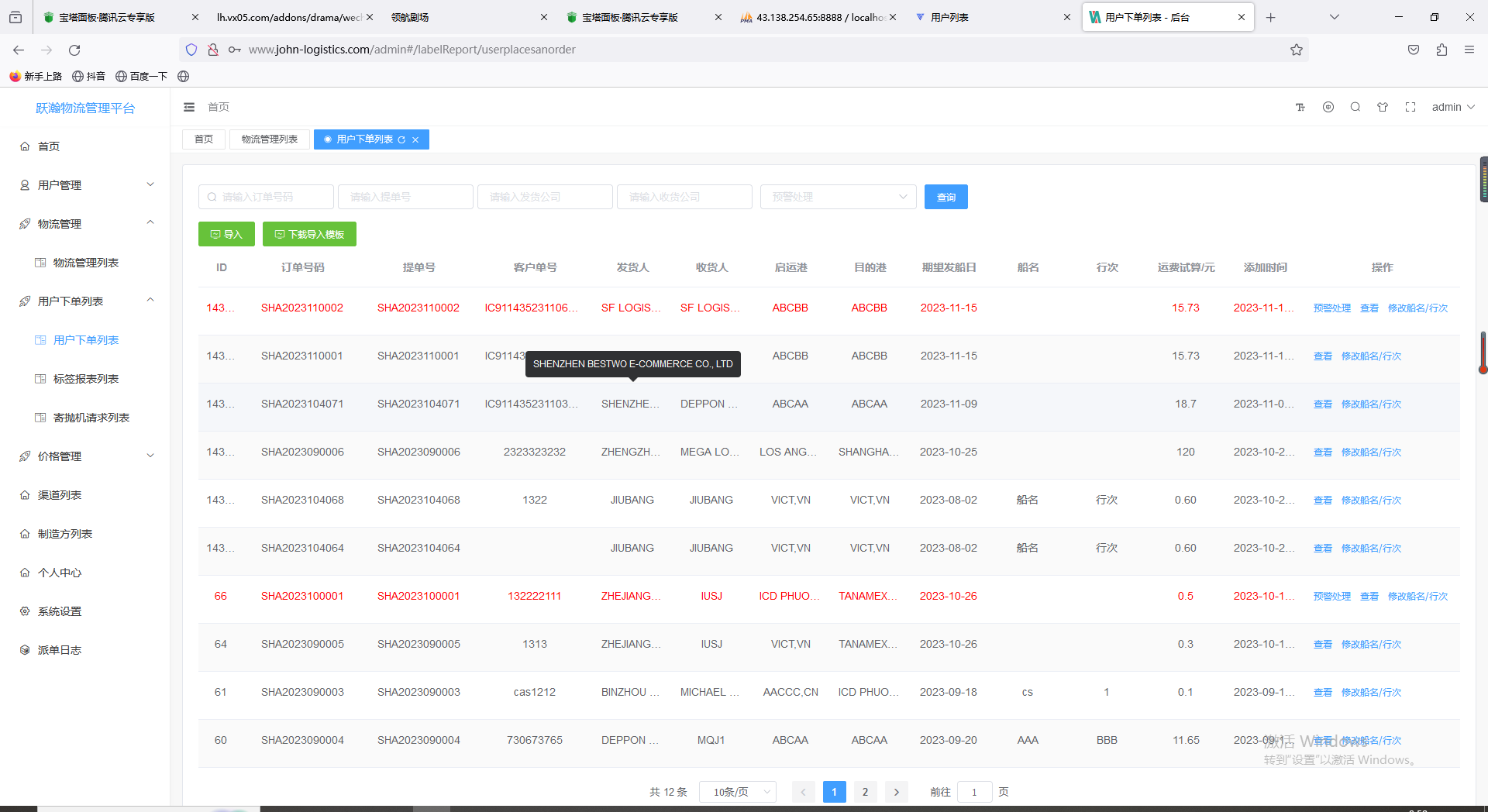
Task: Open the admin user dropdown
Action: [1453, 107]
